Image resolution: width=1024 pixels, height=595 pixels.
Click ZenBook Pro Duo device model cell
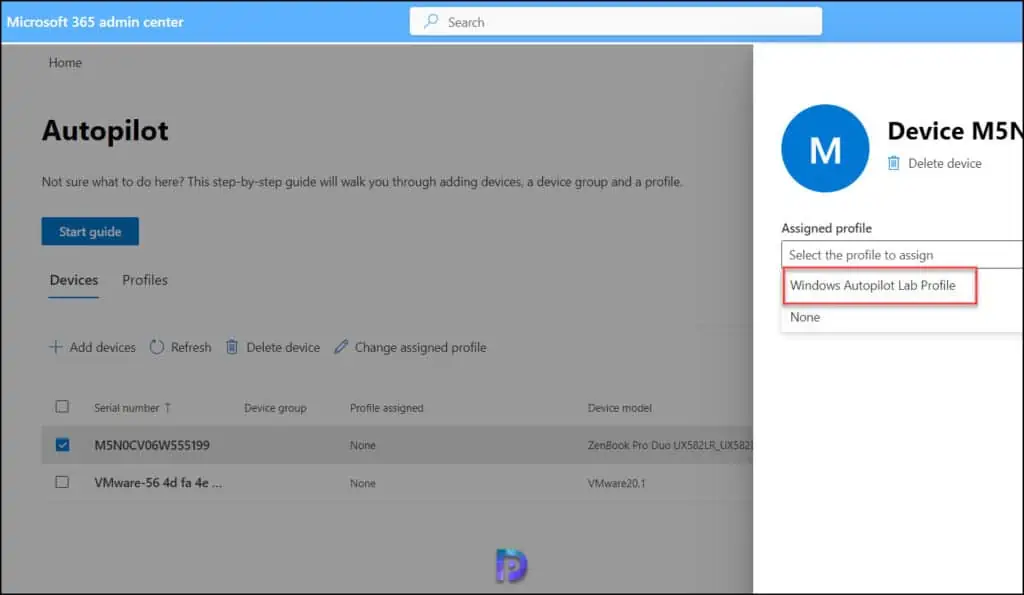tap(670, 445)
